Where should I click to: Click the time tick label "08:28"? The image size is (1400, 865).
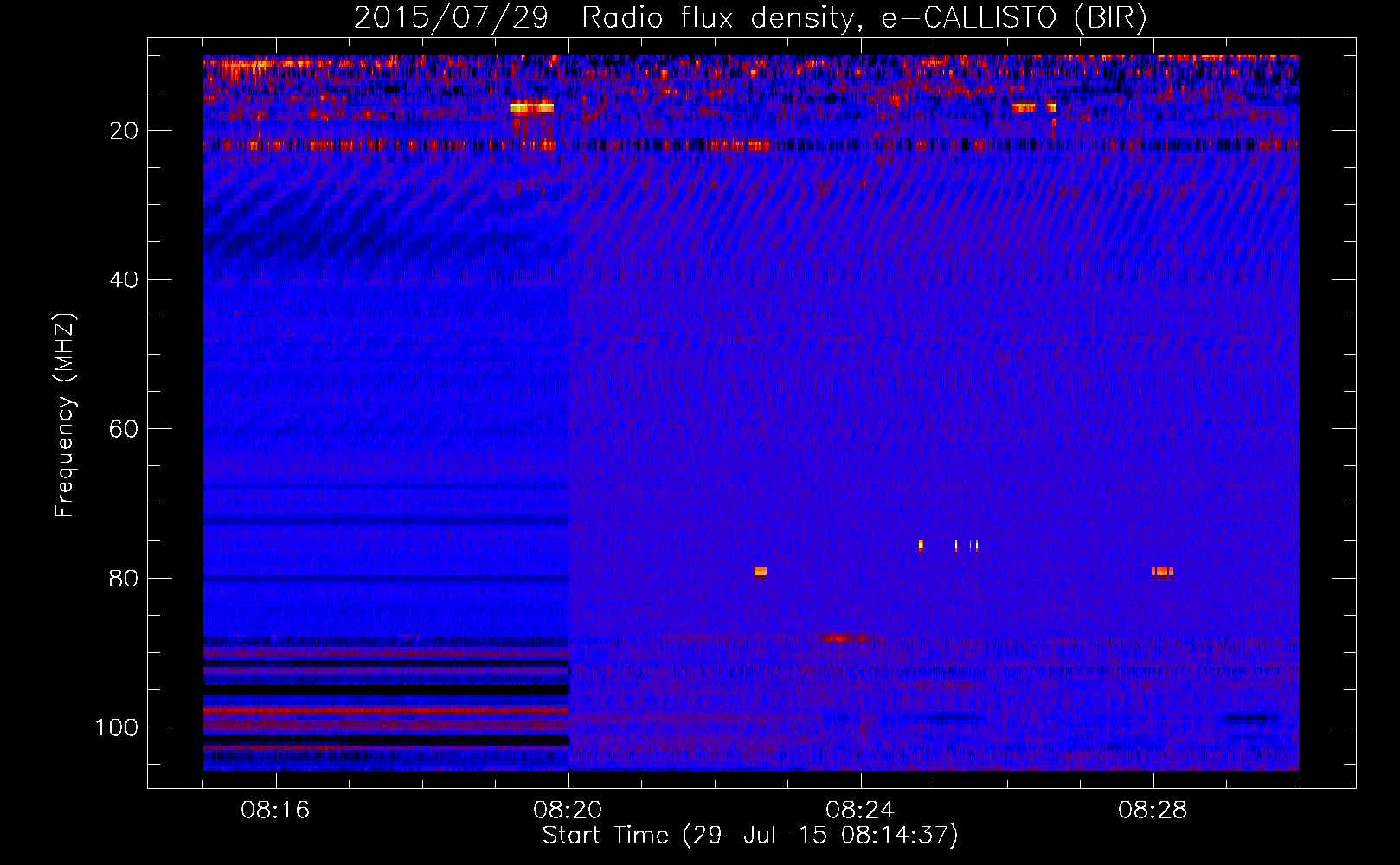pyautogui.click(x=1153, y=811)
